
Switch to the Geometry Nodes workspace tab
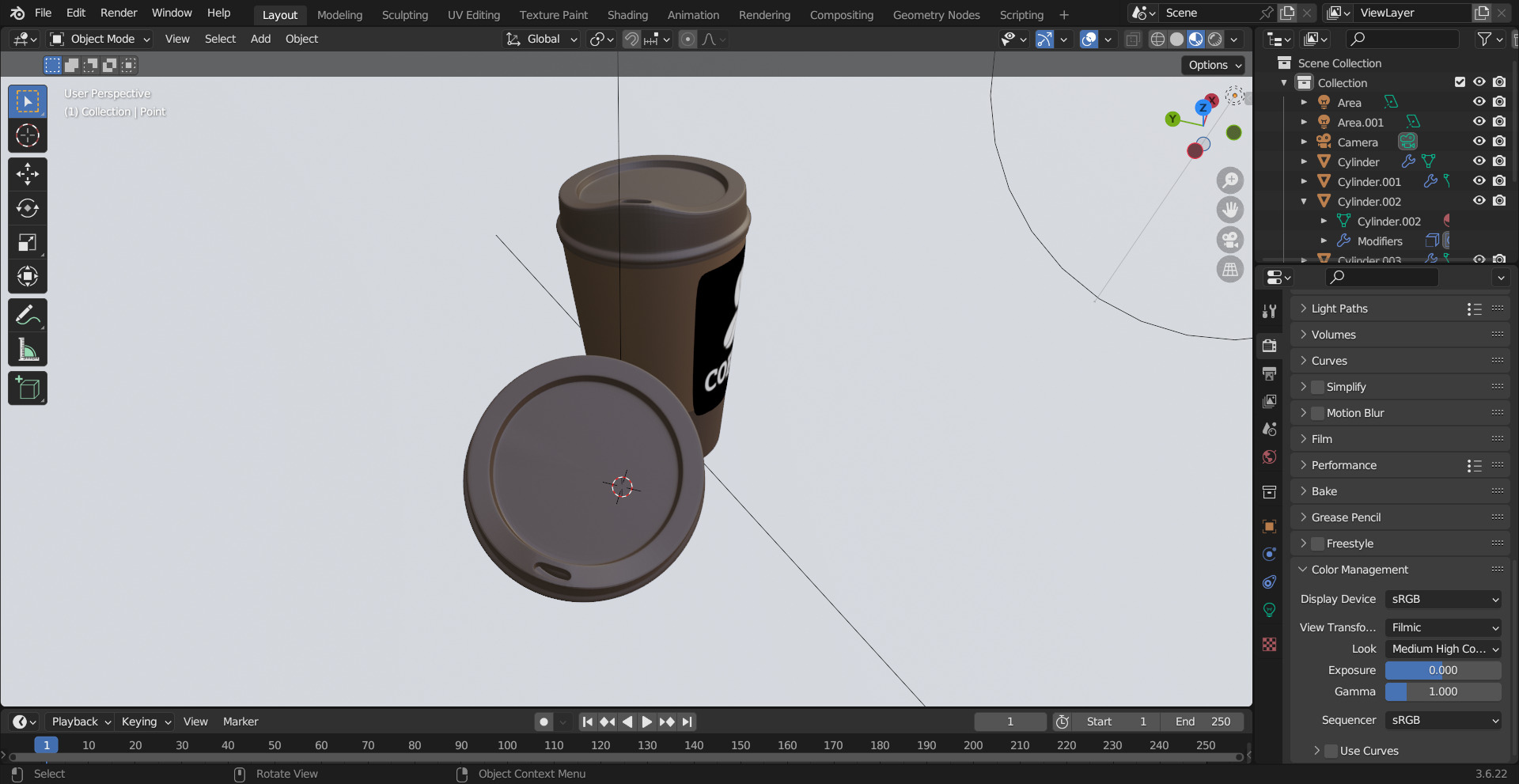pos(936,14)
